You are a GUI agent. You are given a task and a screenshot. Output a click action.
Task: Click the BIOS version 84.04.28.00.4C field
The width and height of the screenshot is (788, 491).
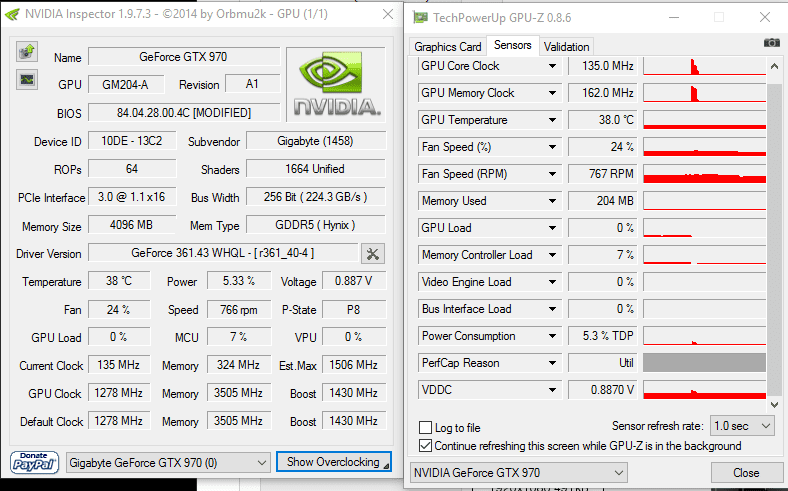184,113
